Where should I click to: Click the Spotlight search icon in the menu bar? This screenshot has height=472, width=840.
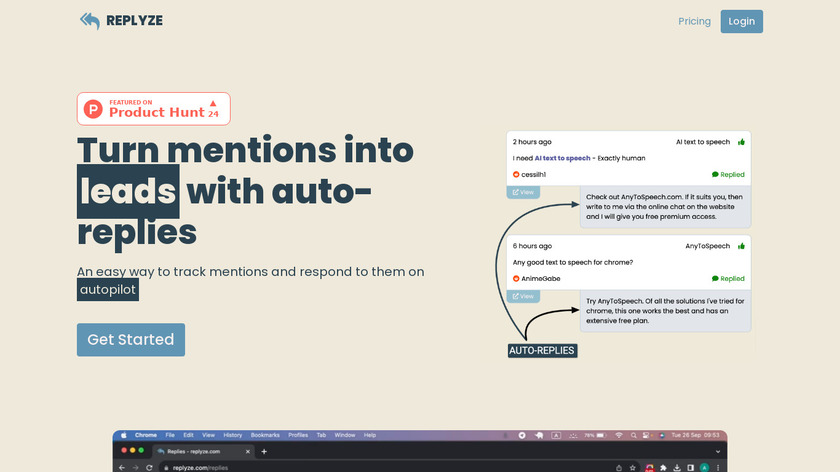coord(633,435)
